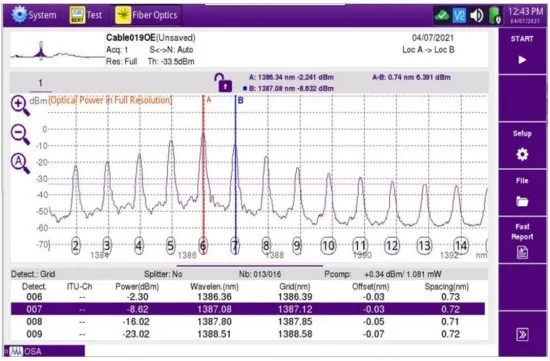Image resolution: width=550 pixels, height=361 pixels.
Task: Click channel marker 10 on the graph
Action: point(328,246)
